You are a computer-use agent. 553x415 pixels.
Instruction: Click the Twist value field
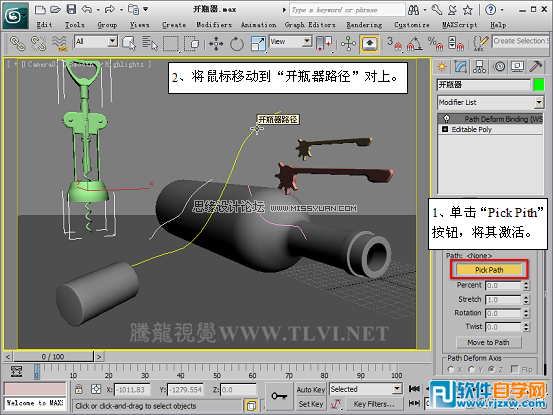pos(503,327)
